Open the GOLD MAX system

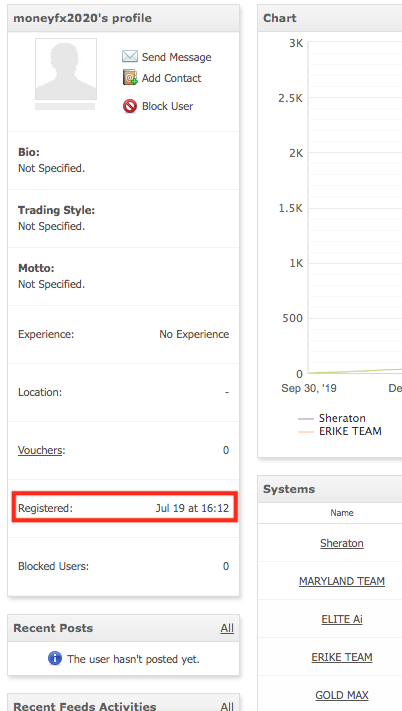click(x=342, y=695)
